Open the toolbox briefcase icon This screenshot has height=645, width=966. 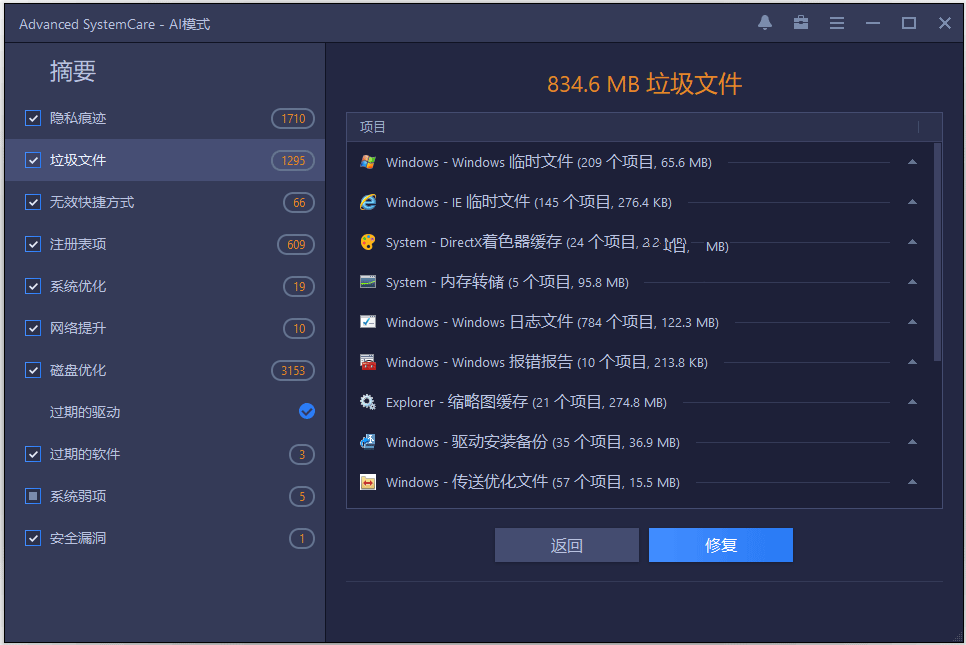[800, 23]
